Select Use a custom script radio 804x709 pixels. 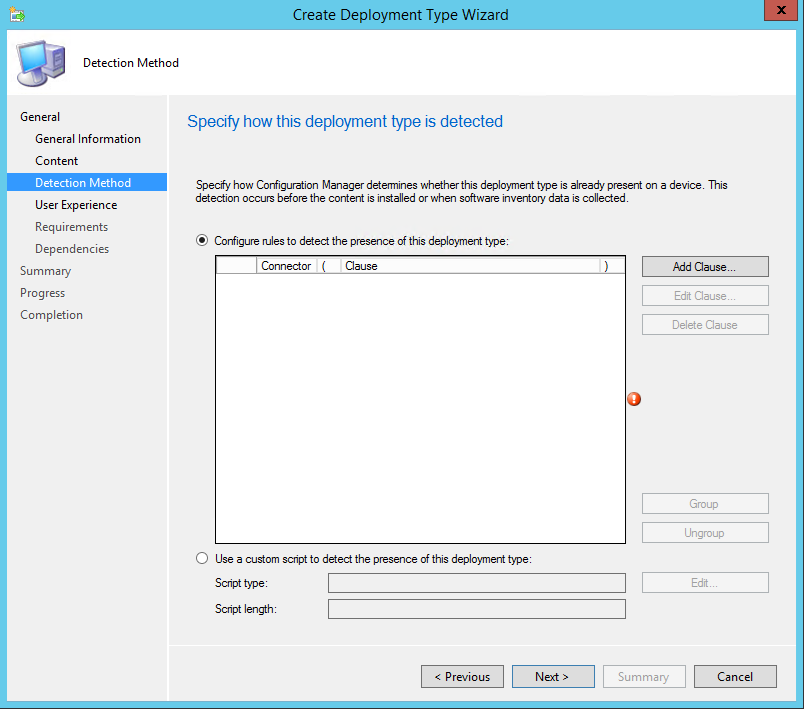[202, 558]
